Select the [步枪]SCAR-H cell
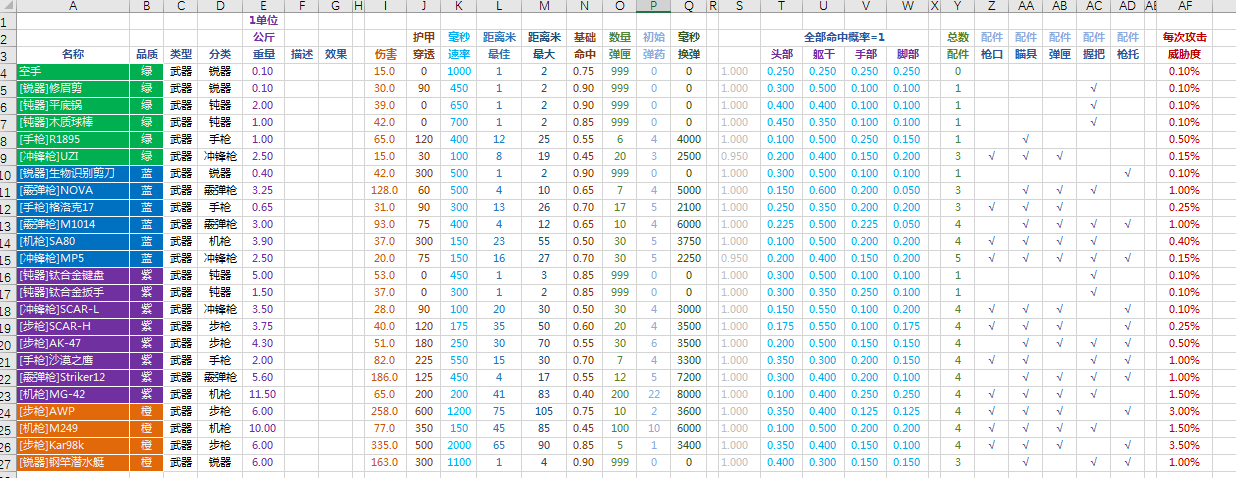 (73, 326)
